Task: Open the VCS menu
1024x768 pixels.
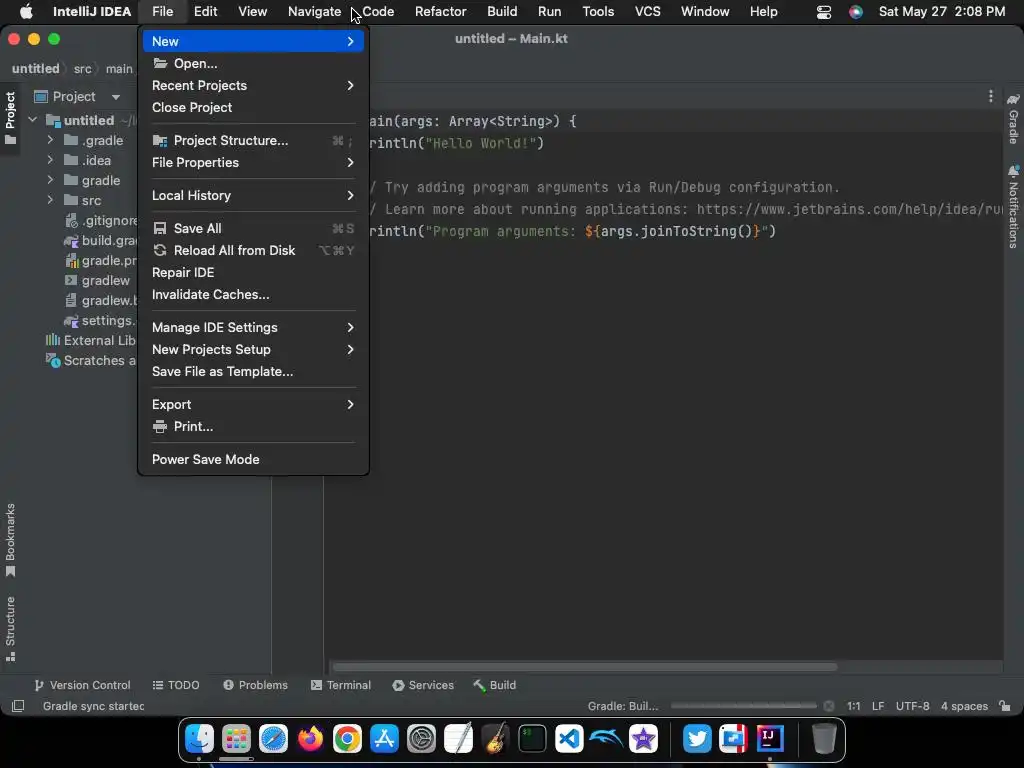Action: tap(647, 12)
